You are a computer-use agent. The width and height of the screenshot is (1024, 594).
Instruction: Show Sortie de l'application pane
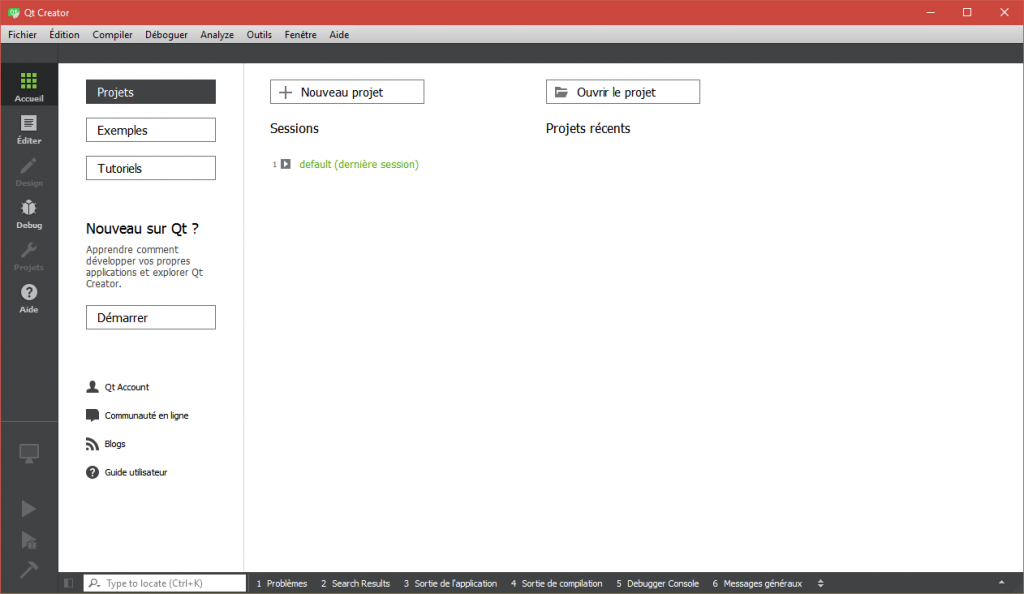click(x=450, y=584)
